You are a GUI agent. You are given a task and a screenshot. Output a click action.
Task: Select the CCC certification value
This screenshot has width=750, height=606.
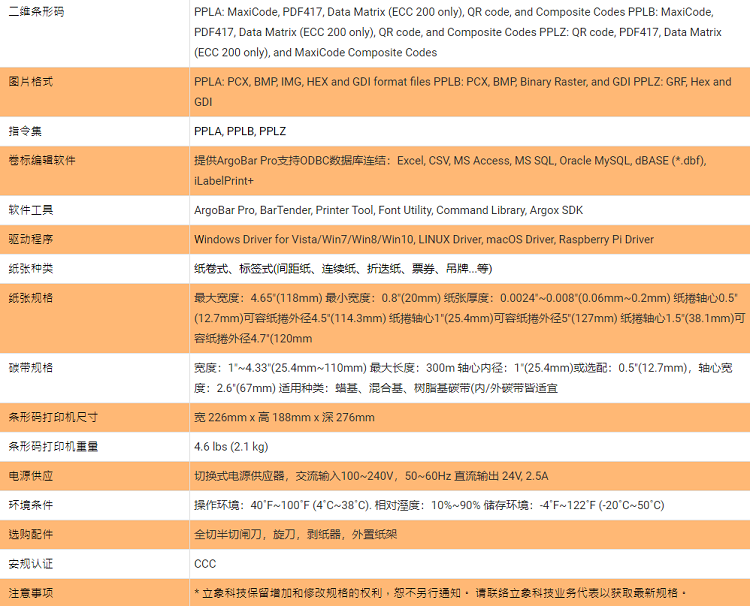click(x=205, y=564)
